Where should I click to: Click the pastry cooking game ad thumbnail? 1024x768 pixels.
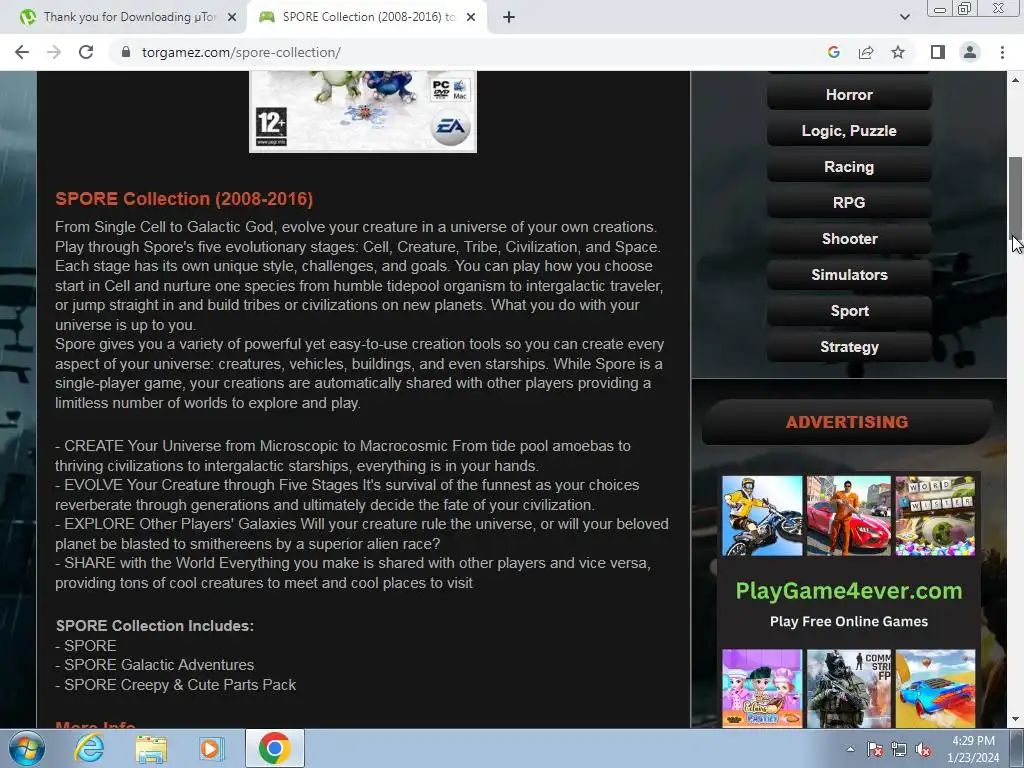pyautogui.click(x=762, y=688)
